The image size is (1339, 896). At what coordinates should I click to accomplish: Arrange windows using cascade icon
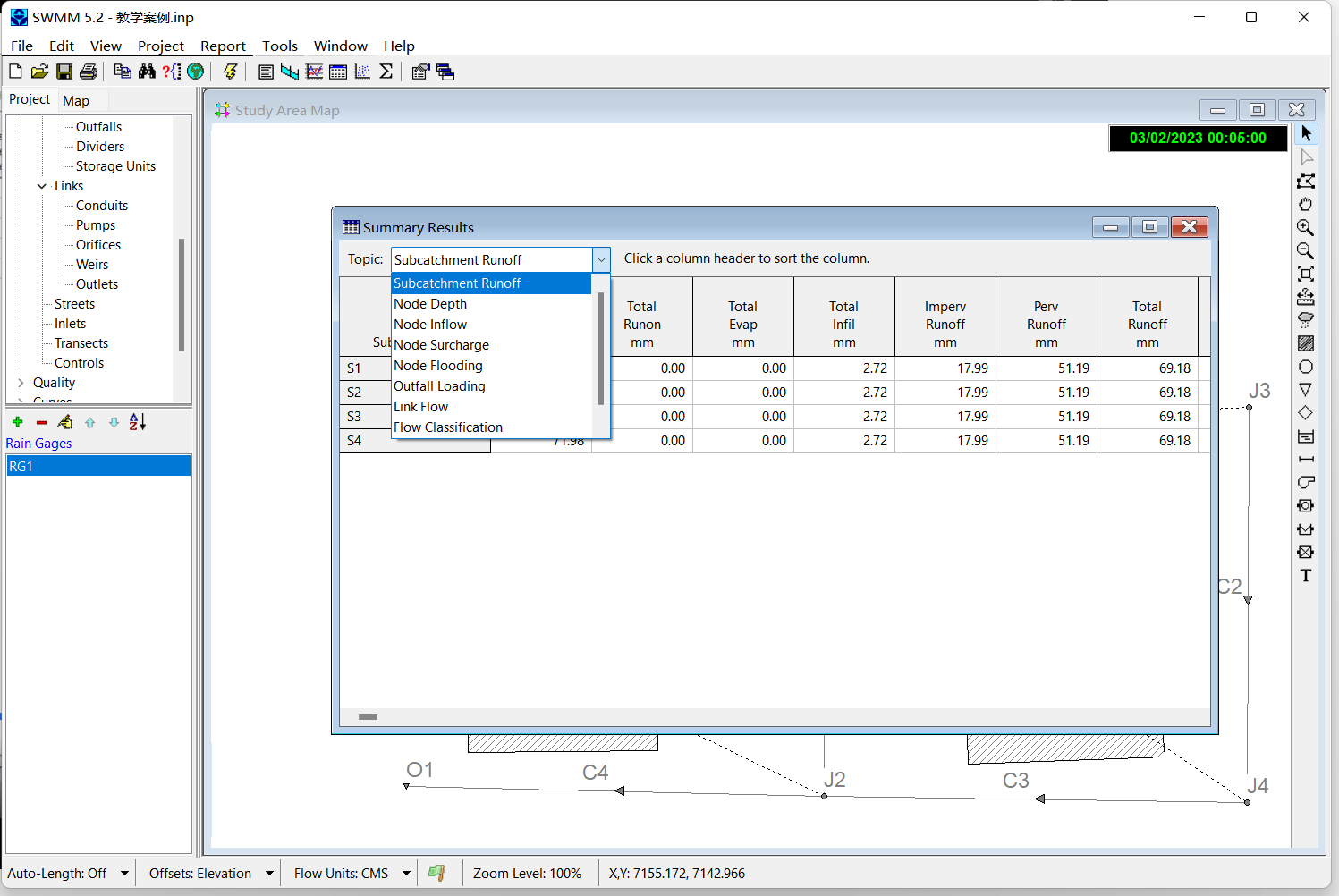(x=445, y=72)
